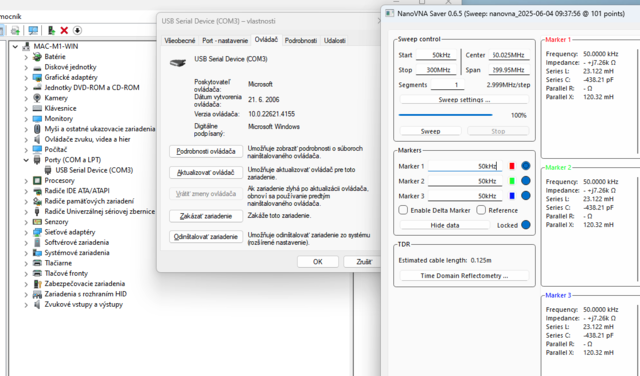
Task: Open the Podrobnosti tab
Action: (x=301, y=40)
